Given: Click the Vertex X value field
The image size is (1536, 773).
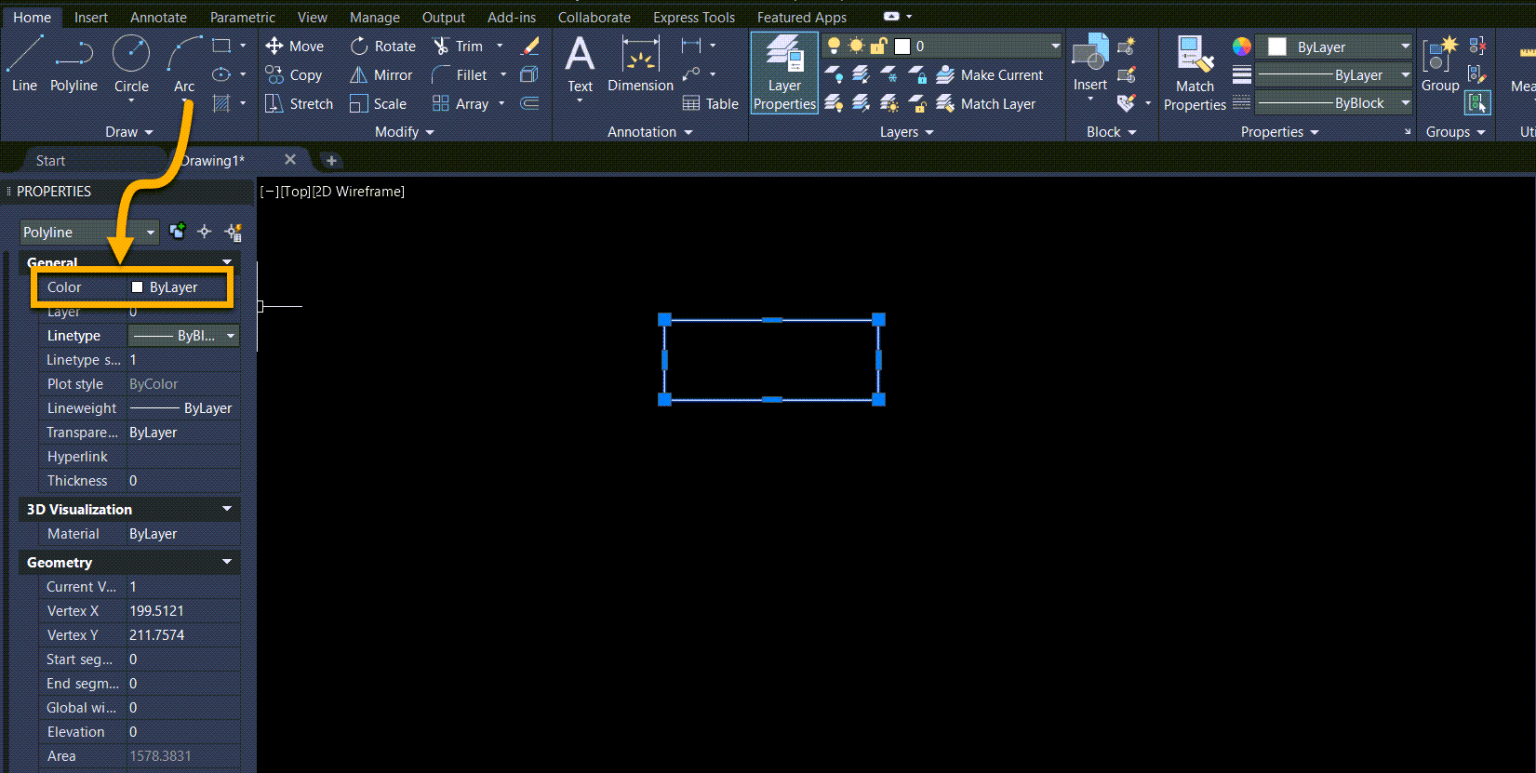Looking at the screenshot, I should tap(180, 611).
